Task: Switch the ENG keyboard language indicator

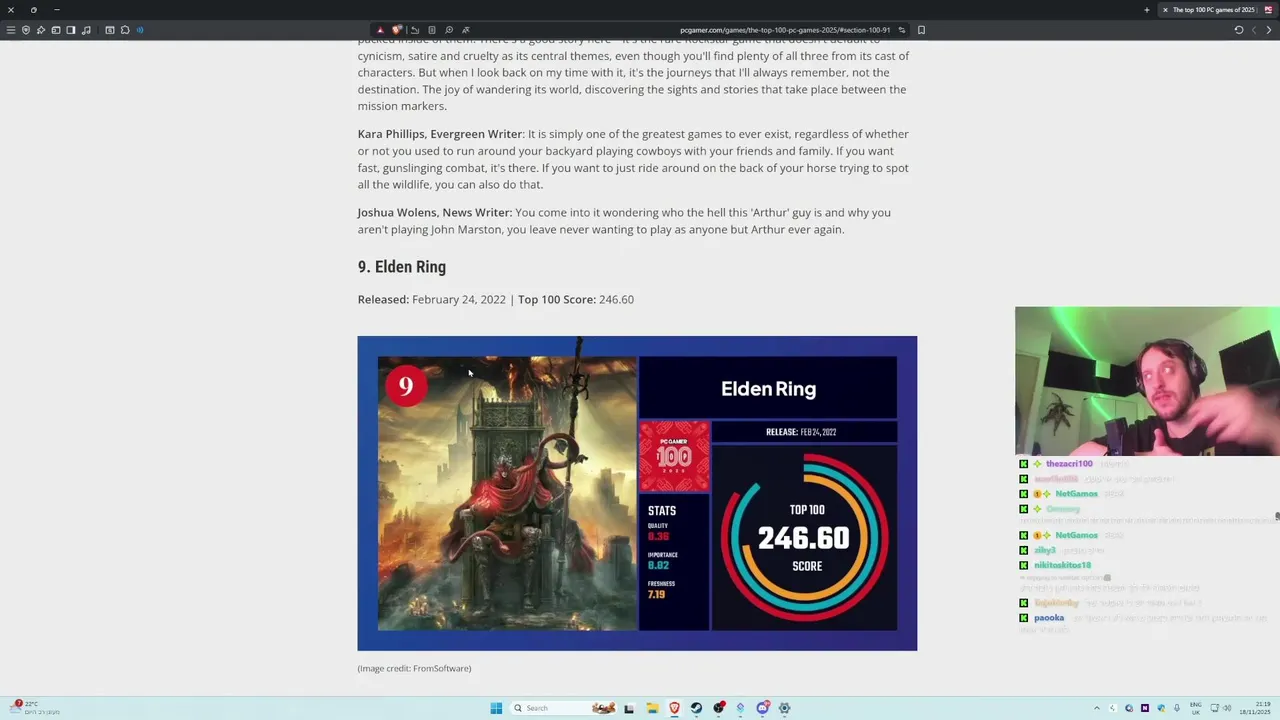Action: tap(1195, 708)
